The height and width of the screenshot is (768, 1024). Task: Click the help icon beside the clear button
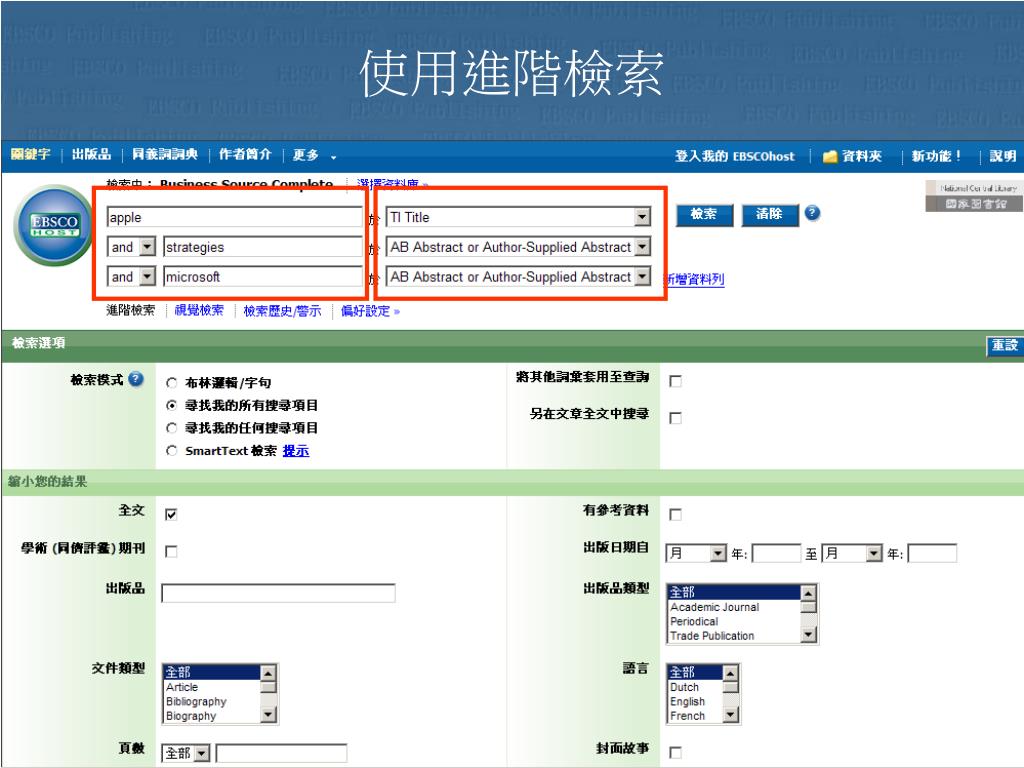(812, 214)
